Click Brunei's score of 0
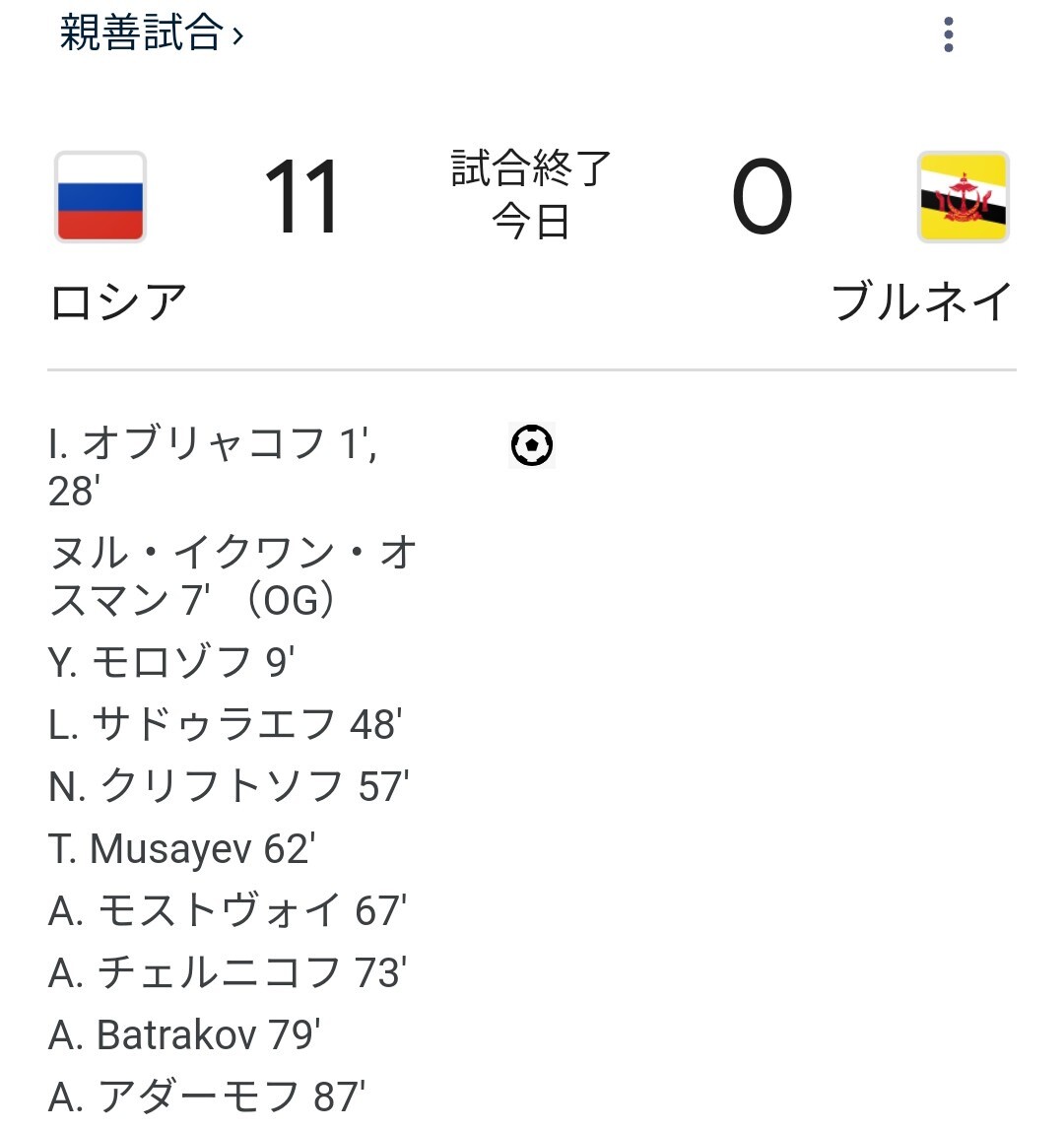Image resolution: width=1064 pixels, height=1130 pixels. pos(762,199)
